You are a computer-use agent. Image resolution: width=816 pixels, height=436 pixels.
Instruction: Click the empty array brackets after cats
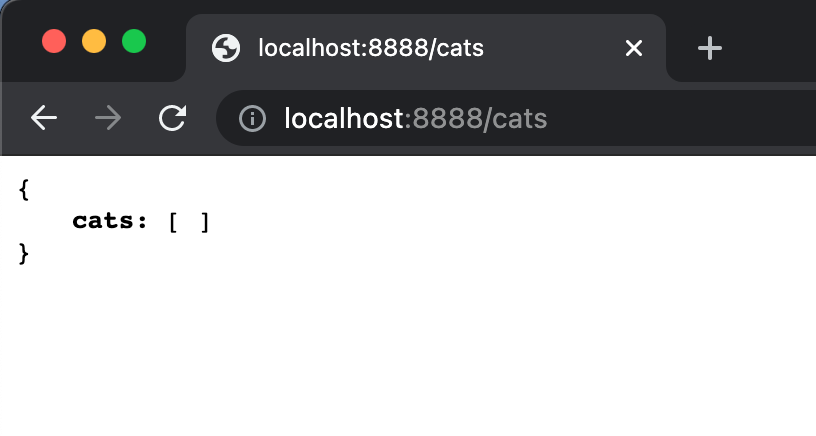click(189, 222)
